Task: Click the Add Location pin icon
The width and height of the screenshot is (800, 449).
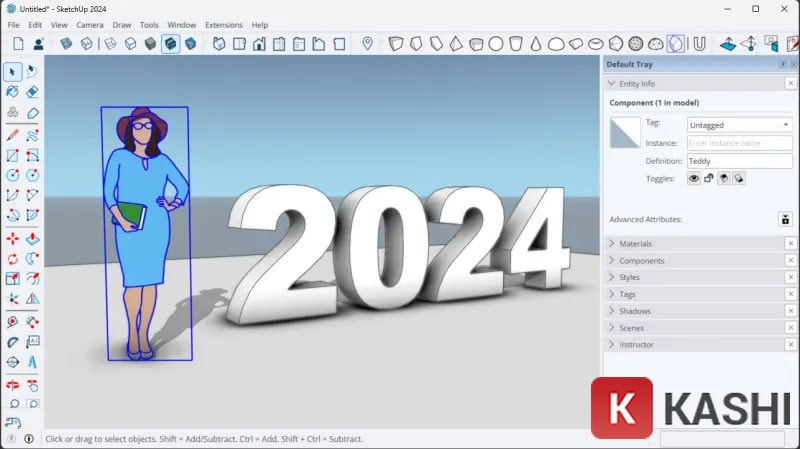Action: tap(367, 44)
